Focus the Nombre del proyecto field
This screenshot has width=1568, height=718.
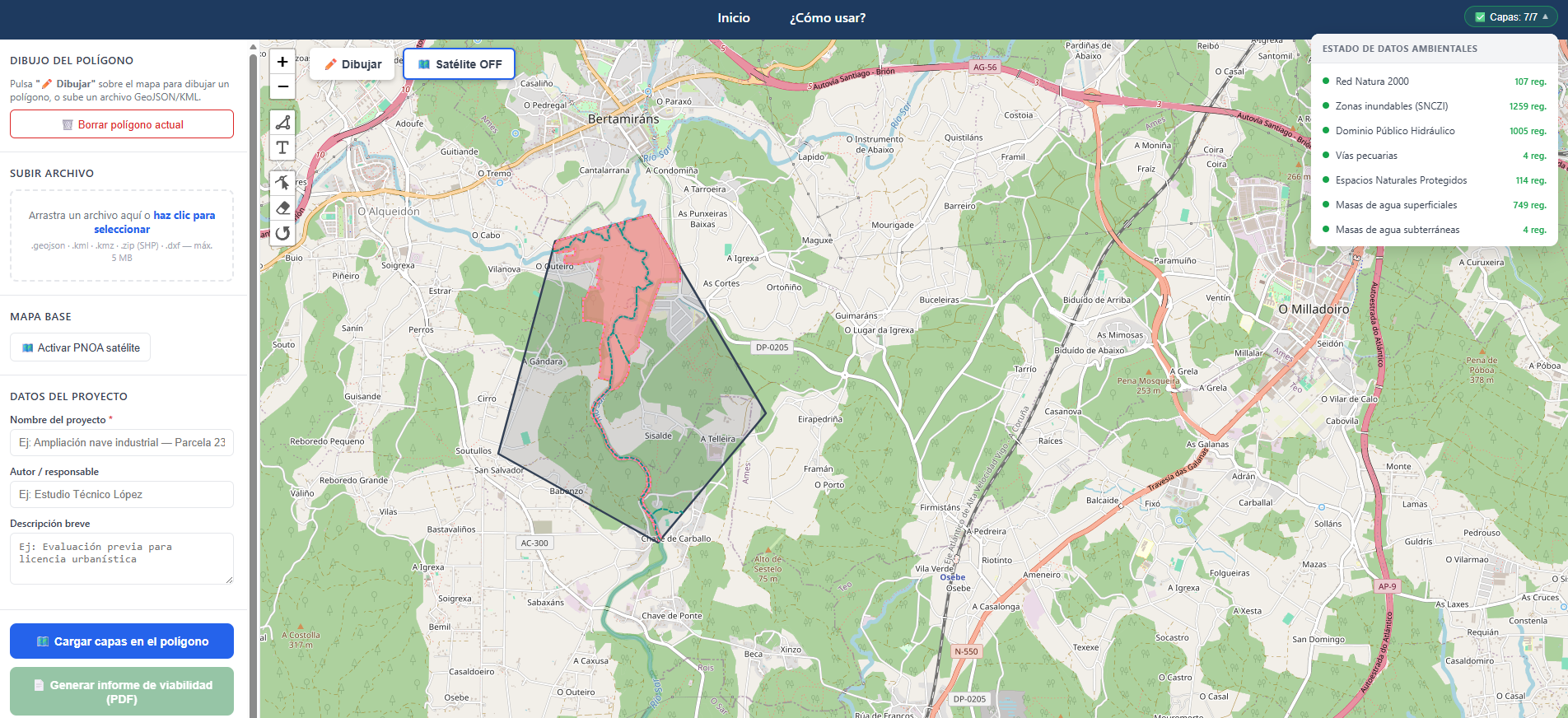point(122,442)
